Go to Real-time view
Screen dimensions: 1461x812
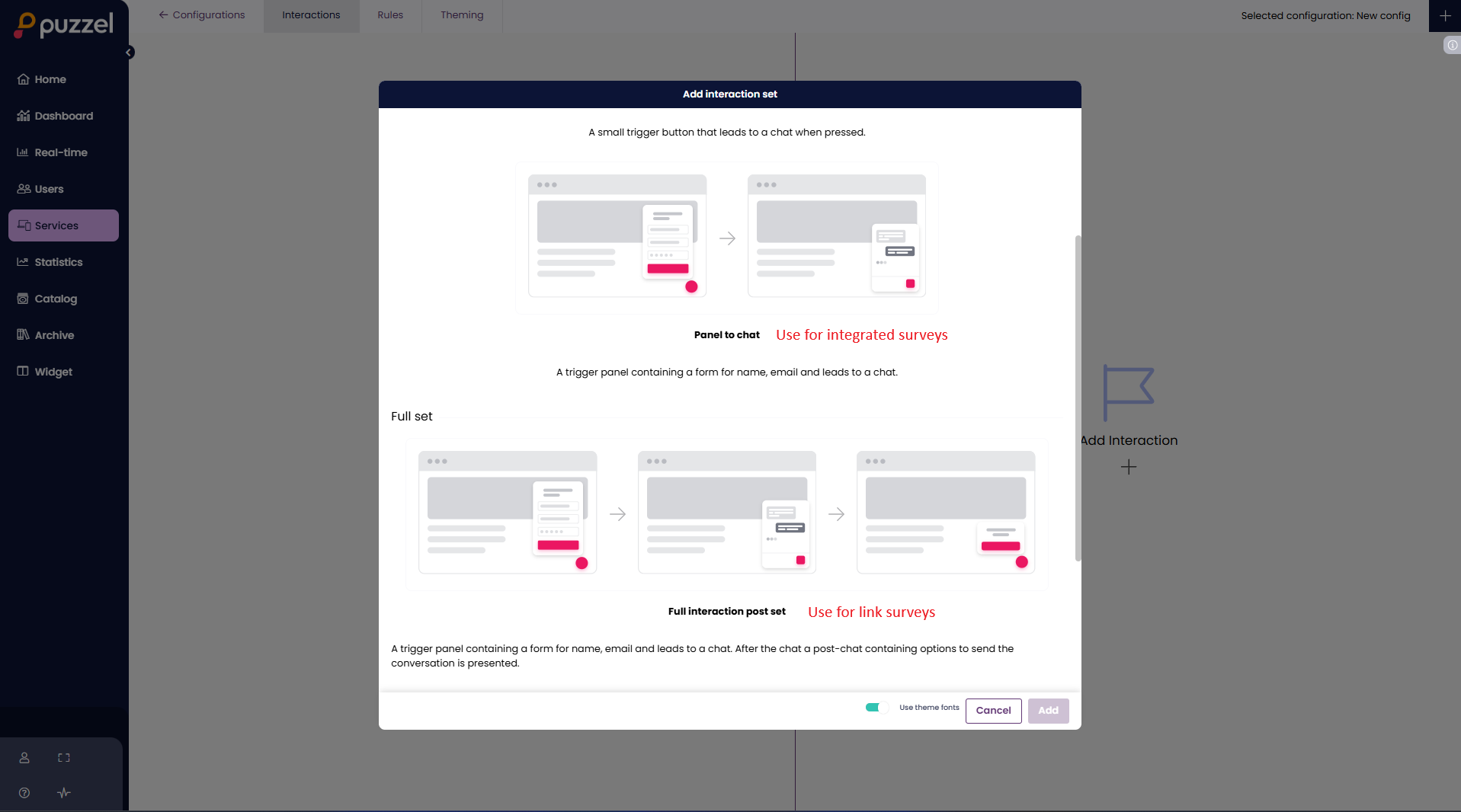click(x=61, y=152)
